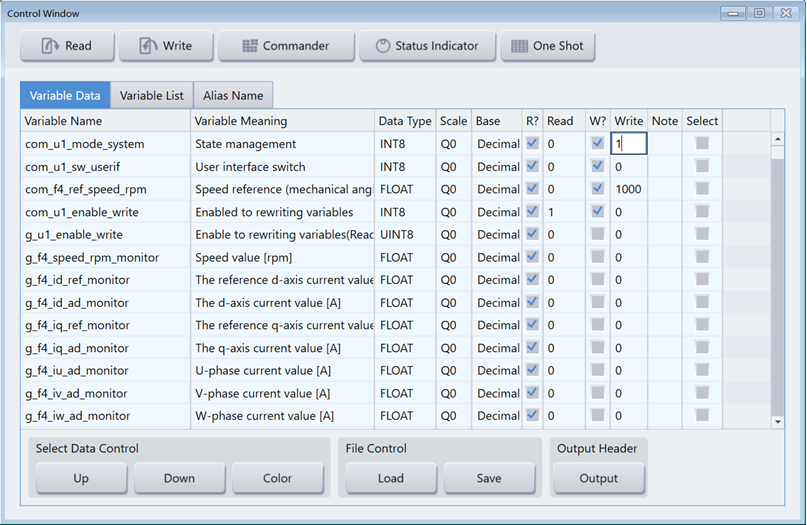Click the Down button in Select Data Control
The height and width of the screenshot is (525, 807).
(x=179, y=478)
